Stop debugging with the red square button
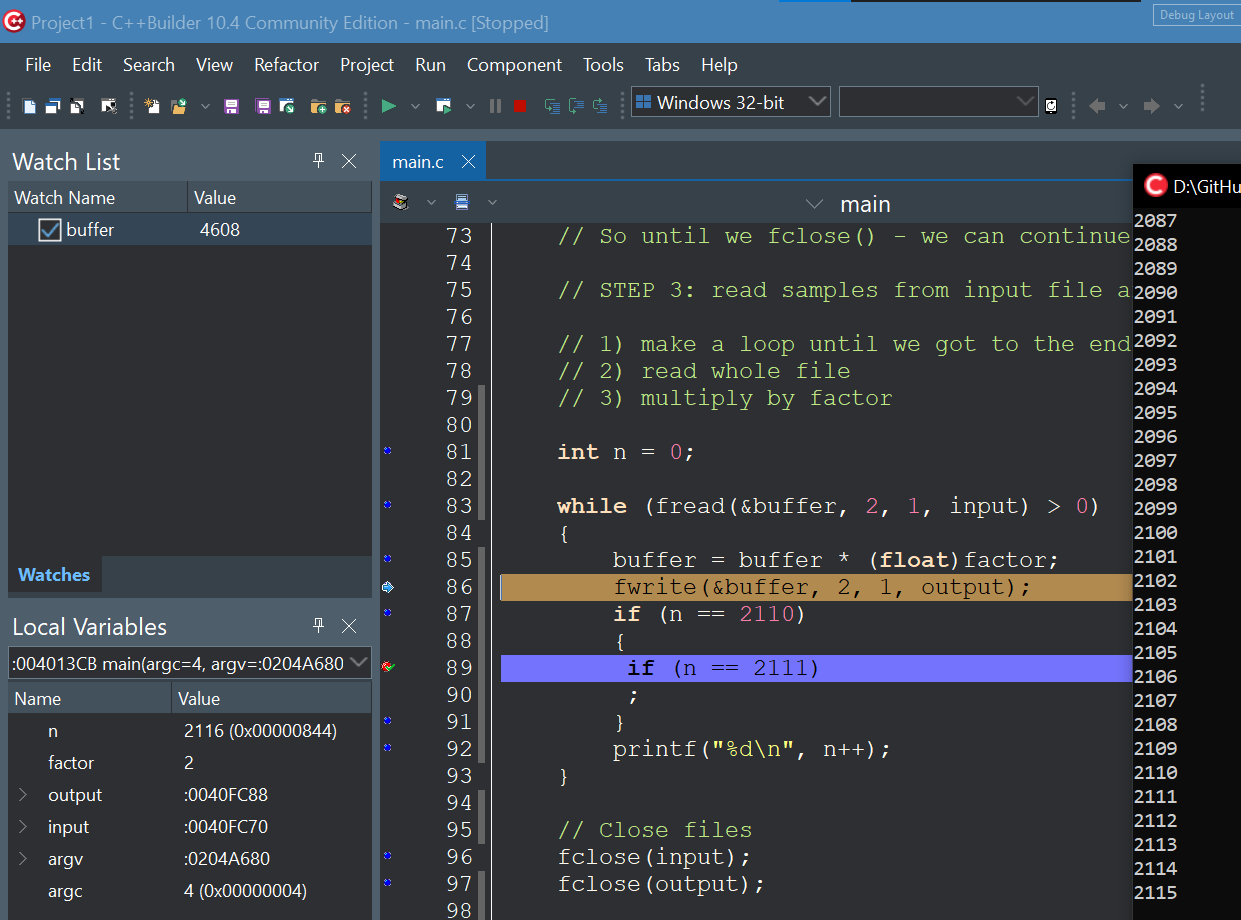This screenshot has width=1241, height=920. coord(519,105)
